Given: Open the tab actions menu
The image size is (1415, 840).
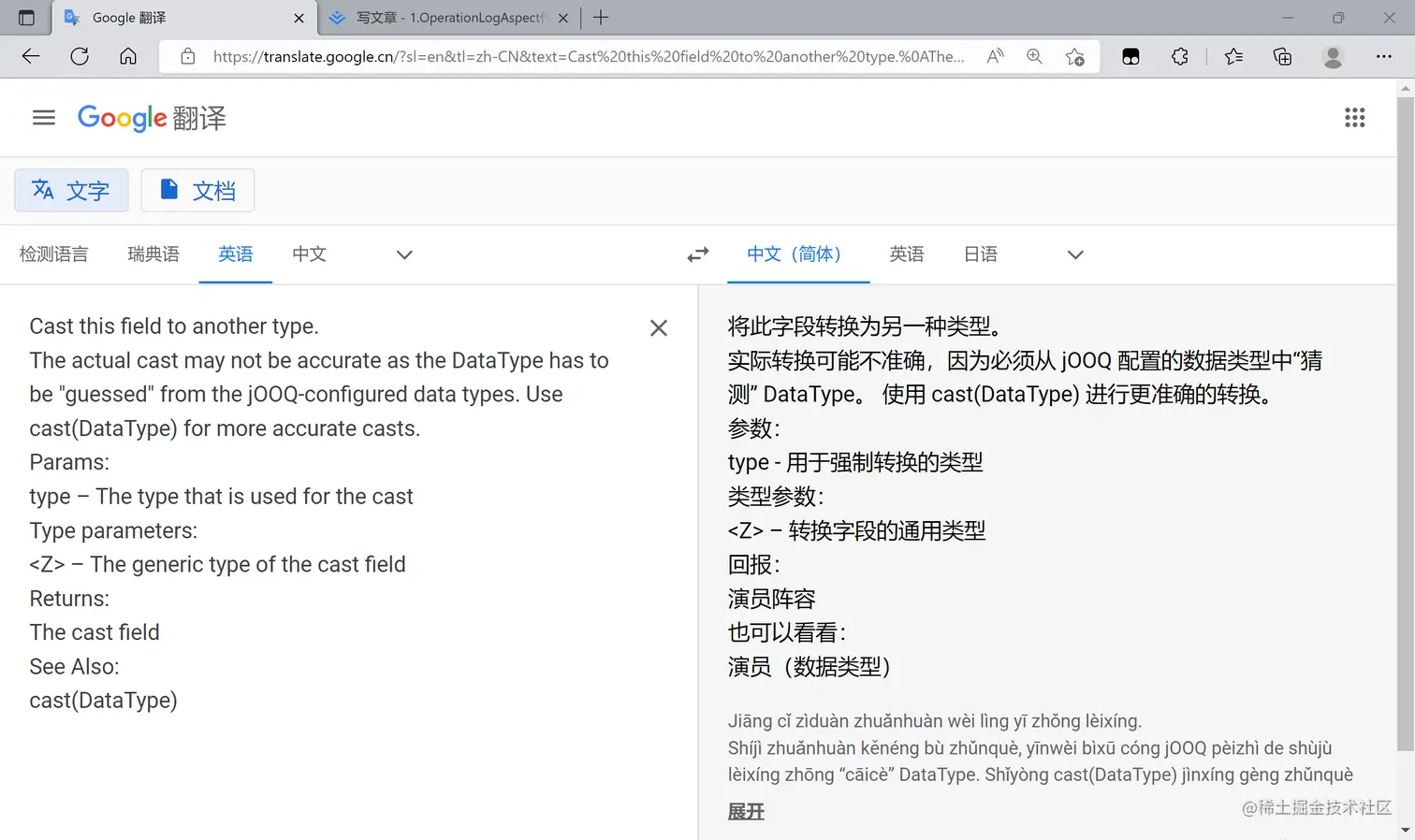Looking at the screenshot, I should 26,18.
